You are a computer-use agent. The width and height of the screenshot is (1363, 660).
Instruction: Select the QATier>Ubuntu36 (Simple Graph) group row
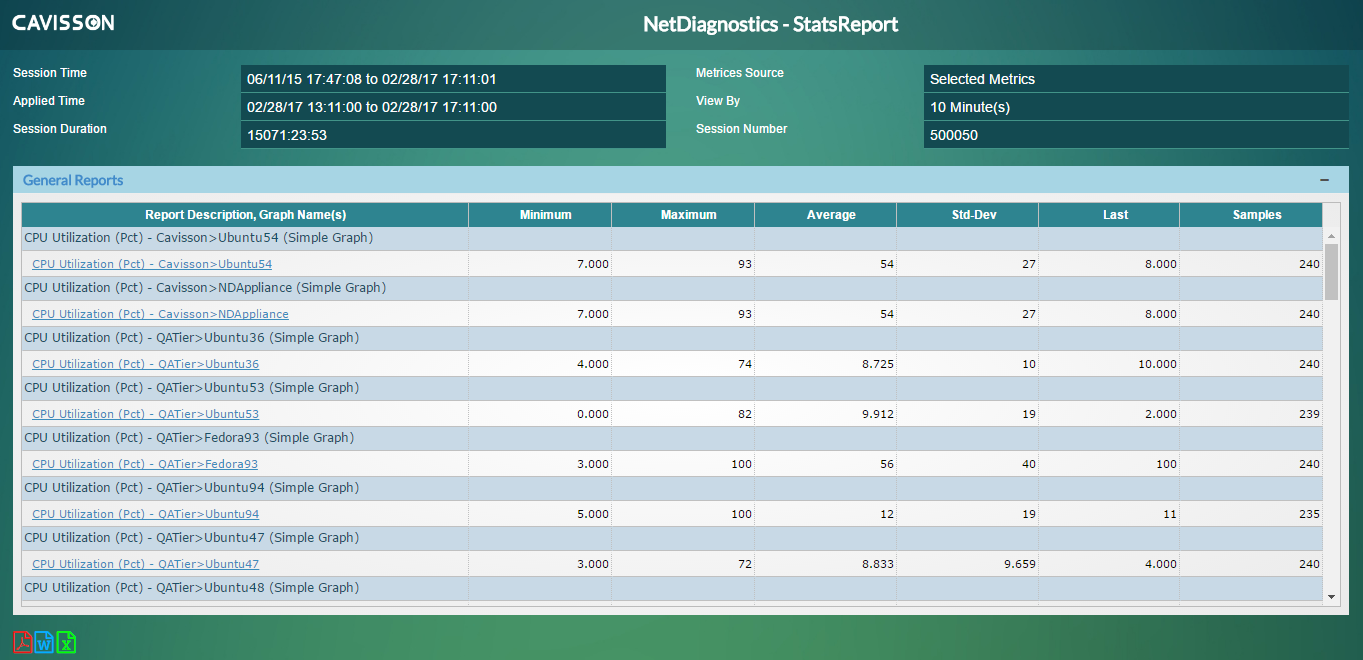(672, 338)
